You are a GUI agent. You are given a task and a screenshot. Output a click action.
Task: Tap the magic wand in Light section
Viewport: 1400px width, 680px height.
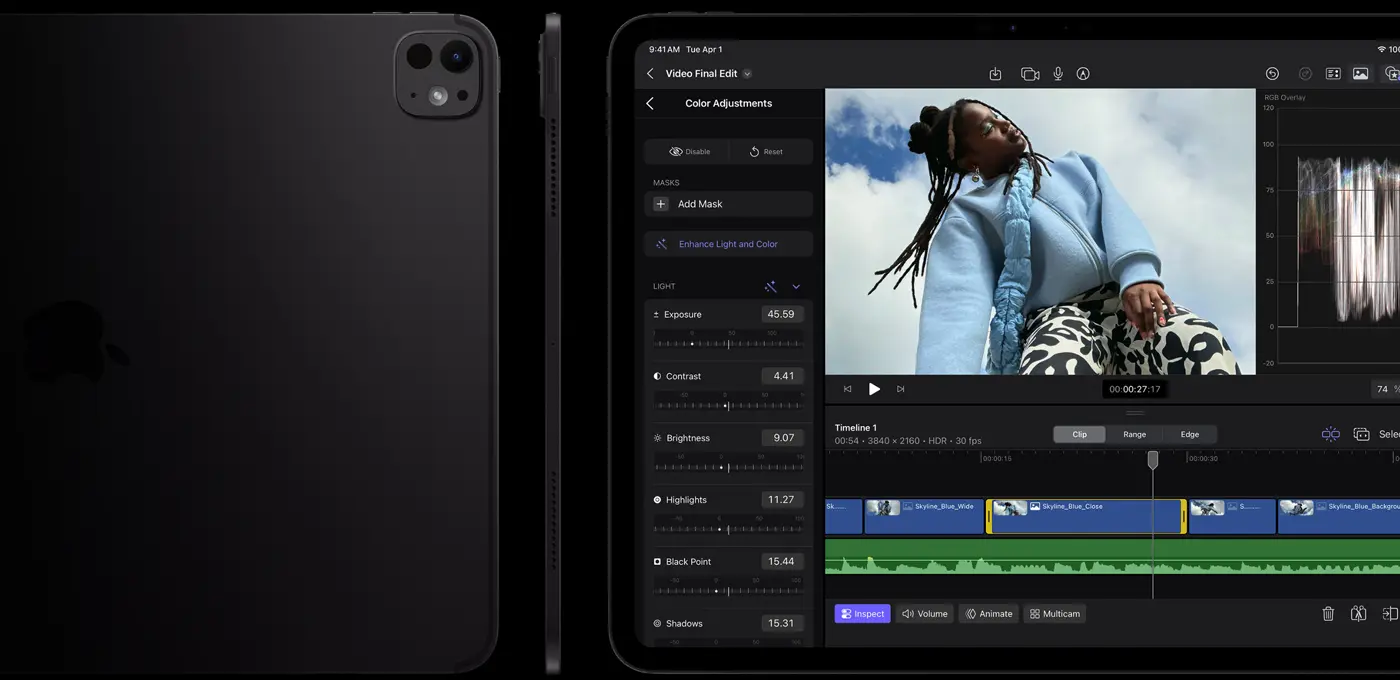pos(770,287)
